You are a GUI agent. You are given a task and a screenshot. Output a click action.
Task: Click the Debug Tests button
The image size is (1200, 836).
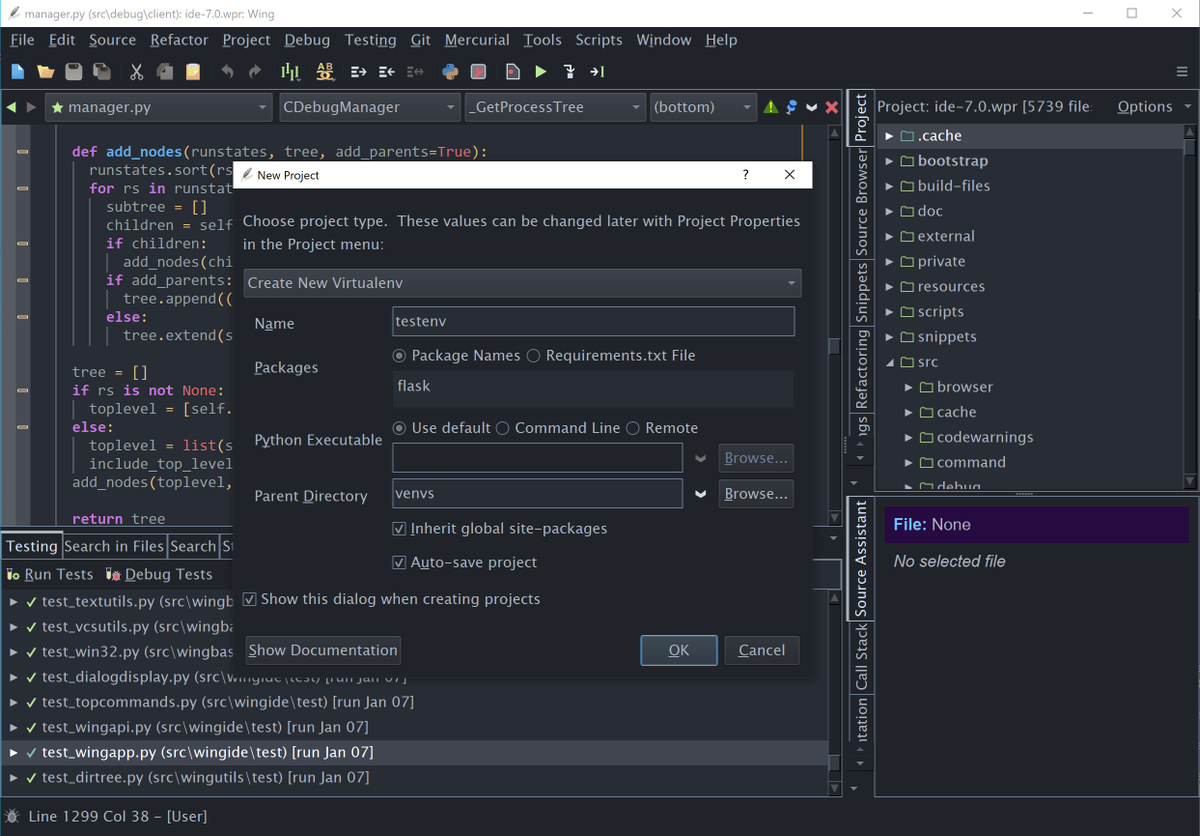tap(159, 574)
